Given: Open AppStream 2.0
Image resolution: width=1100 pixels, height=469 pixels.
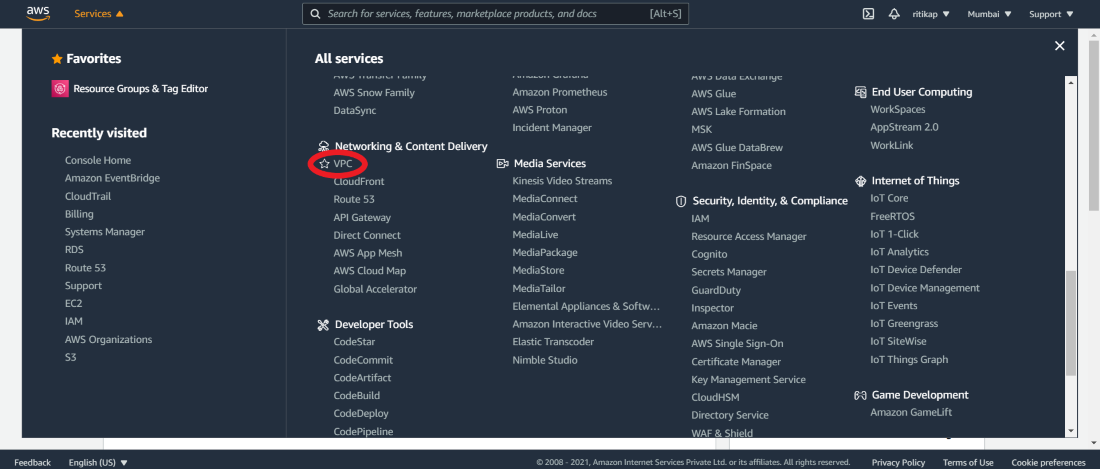Looking at the screenshot, I should pyautogui.click(x=904, y=127).
